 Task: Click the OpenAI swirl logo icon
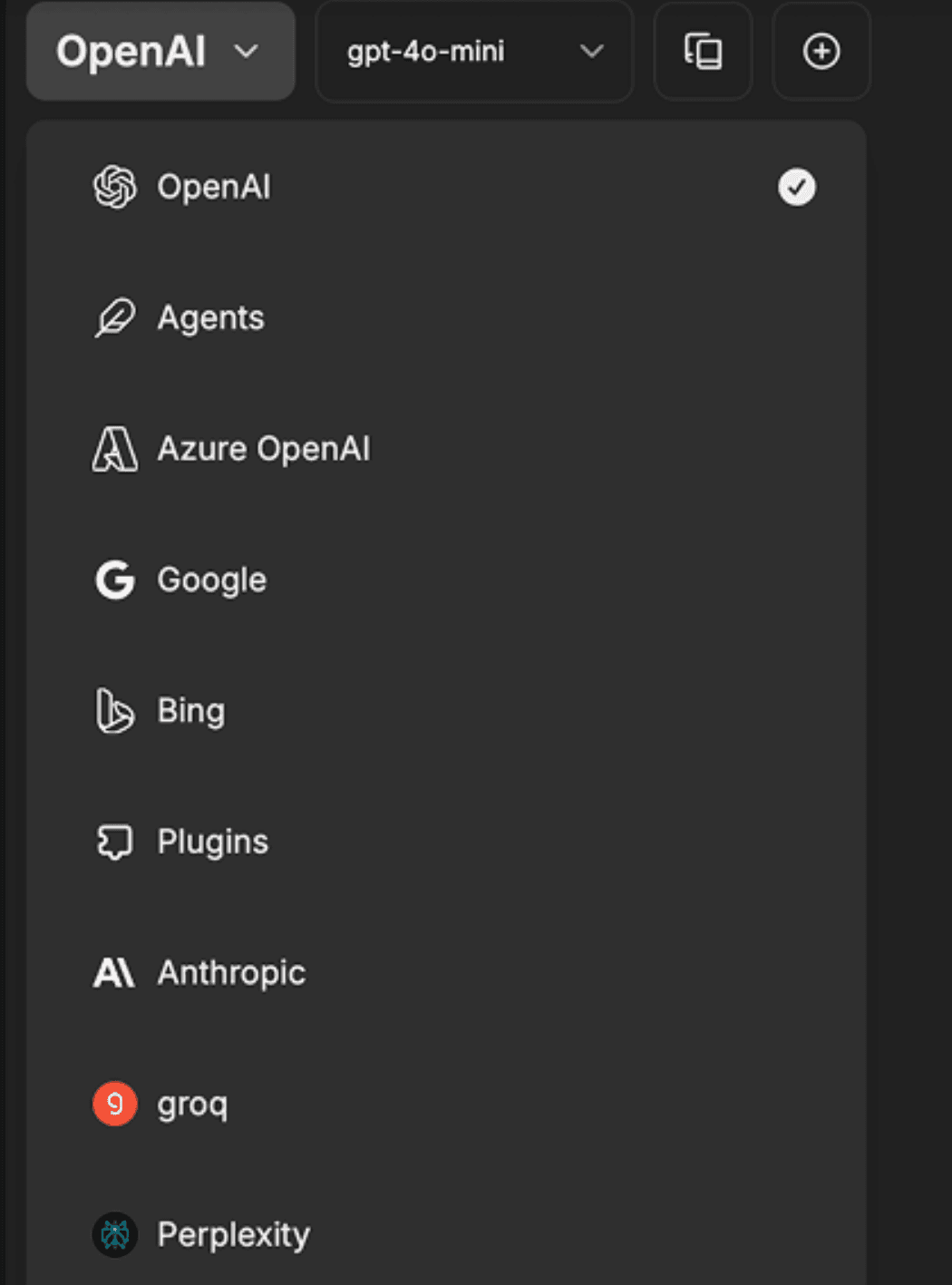coord(115,188)
